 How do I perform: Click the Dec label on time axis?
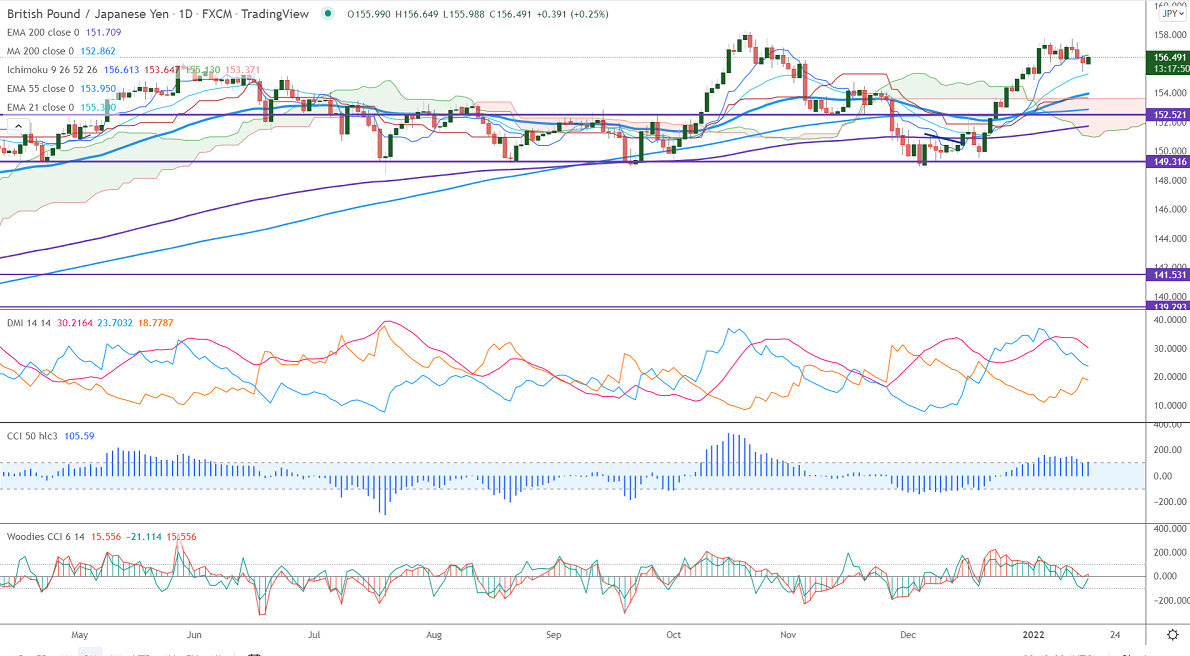908,635
